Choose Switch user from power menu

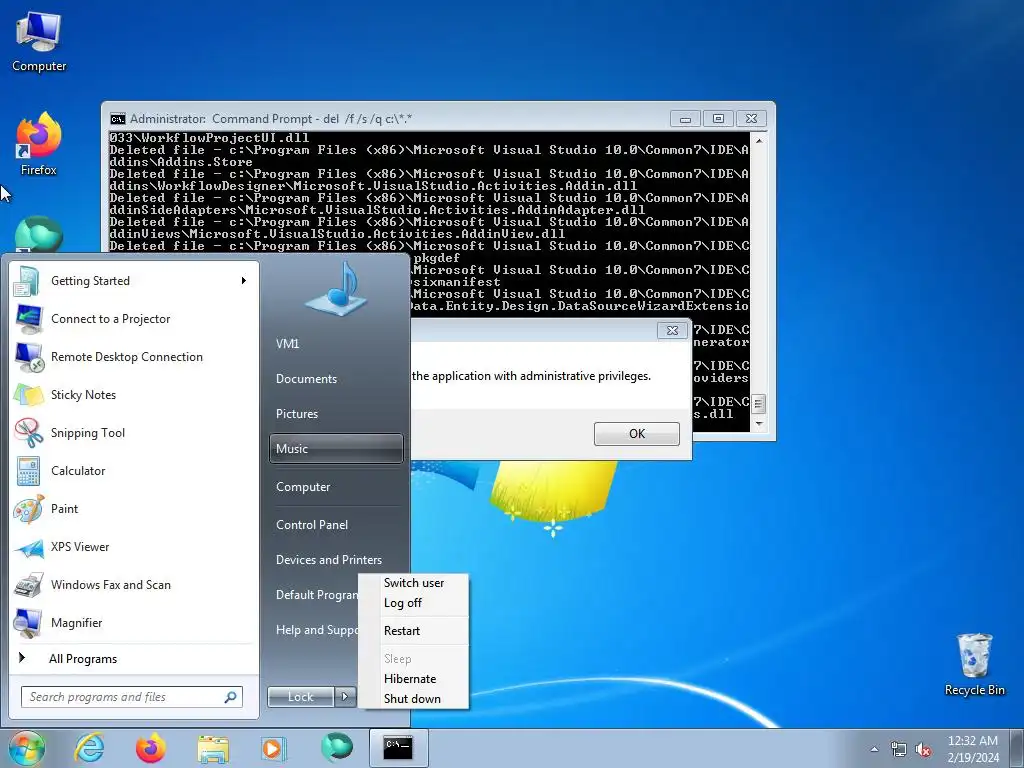tap(413, 583)
